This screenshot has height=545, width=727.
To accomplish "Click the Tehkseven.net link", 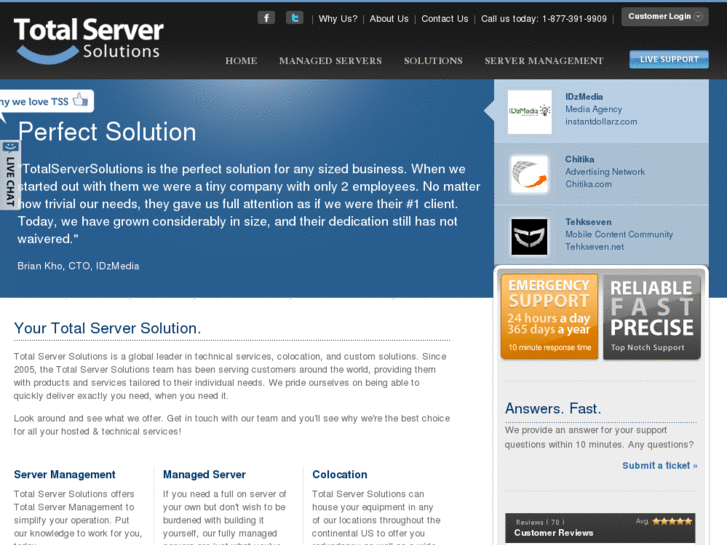I will 594,247.
